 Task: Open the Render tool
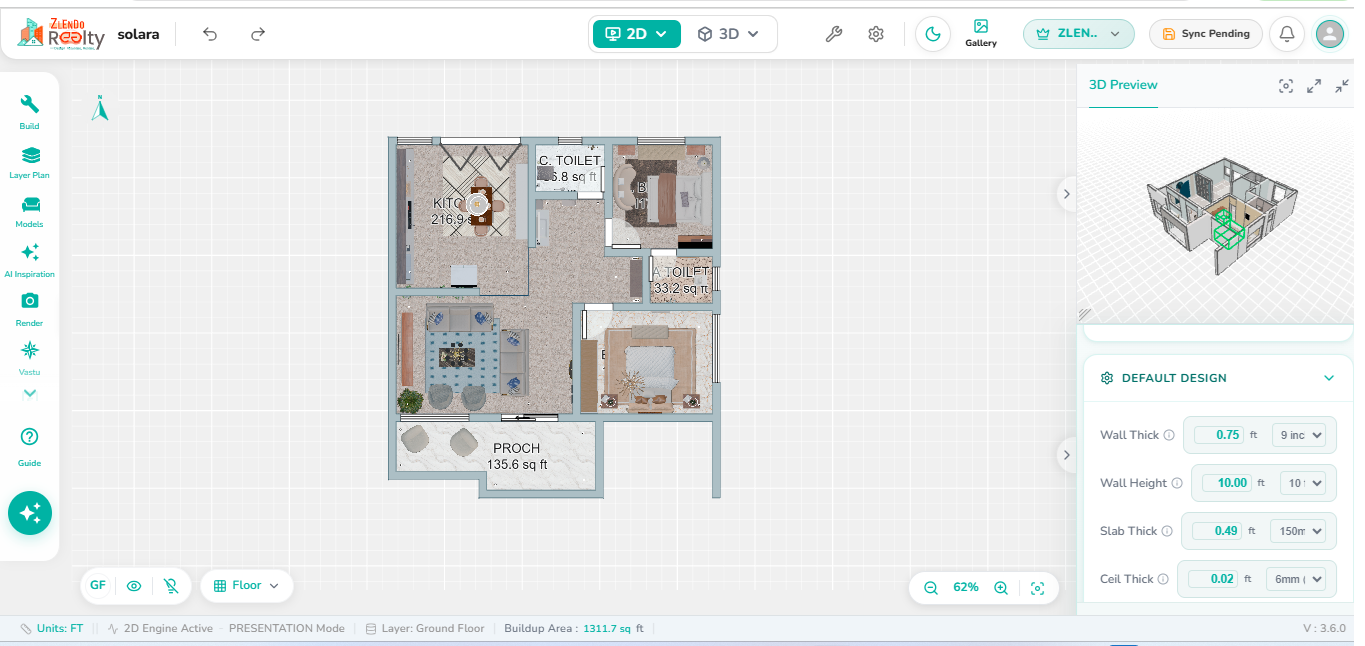coord(29,309)
